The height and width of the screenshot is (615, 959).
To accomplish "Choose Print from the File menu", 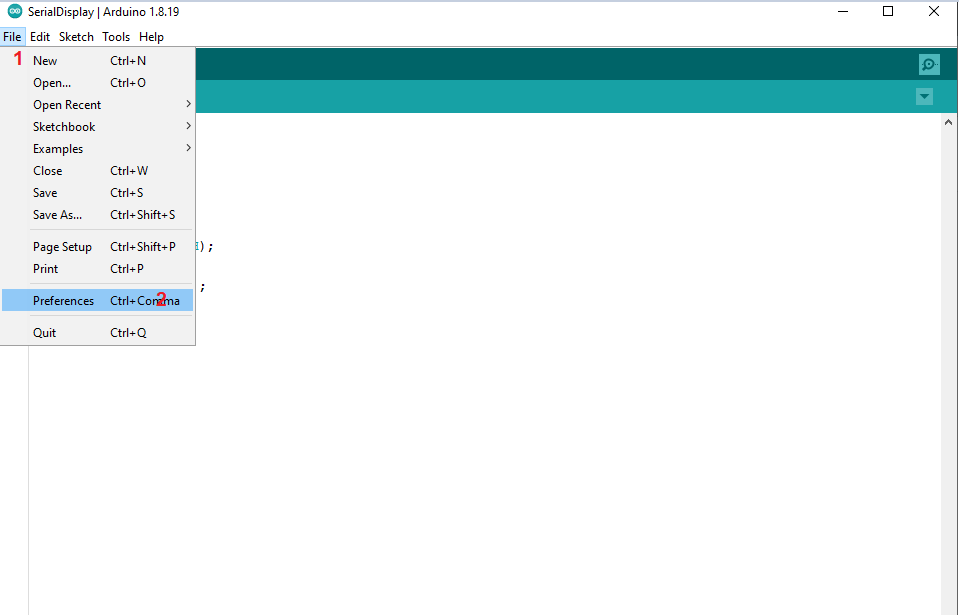I will tap(98, 268).
